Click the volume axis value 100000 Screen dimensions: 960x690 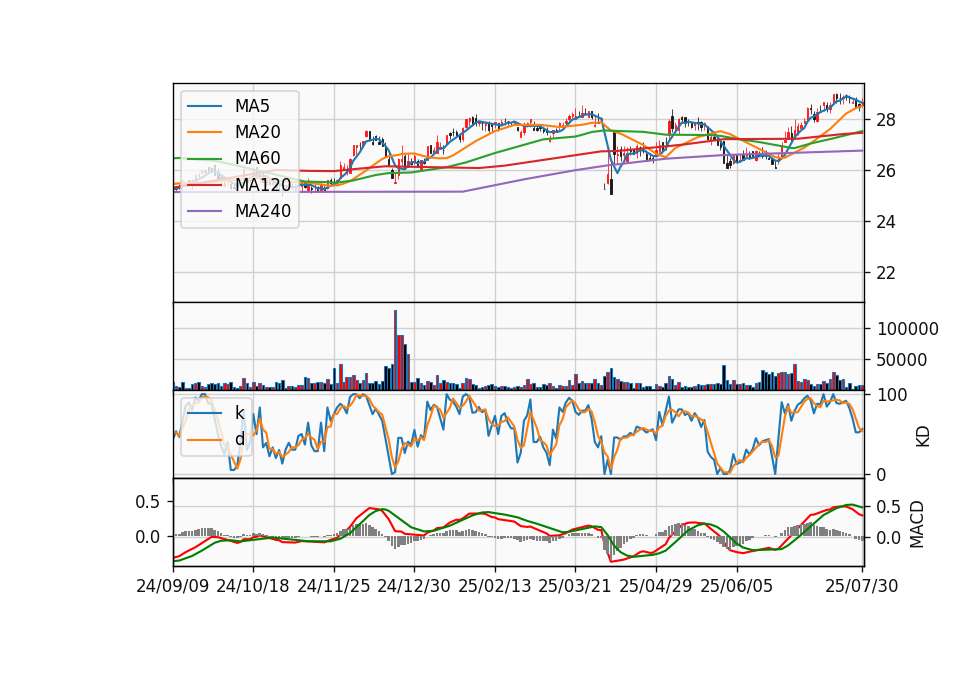(908, 329)
